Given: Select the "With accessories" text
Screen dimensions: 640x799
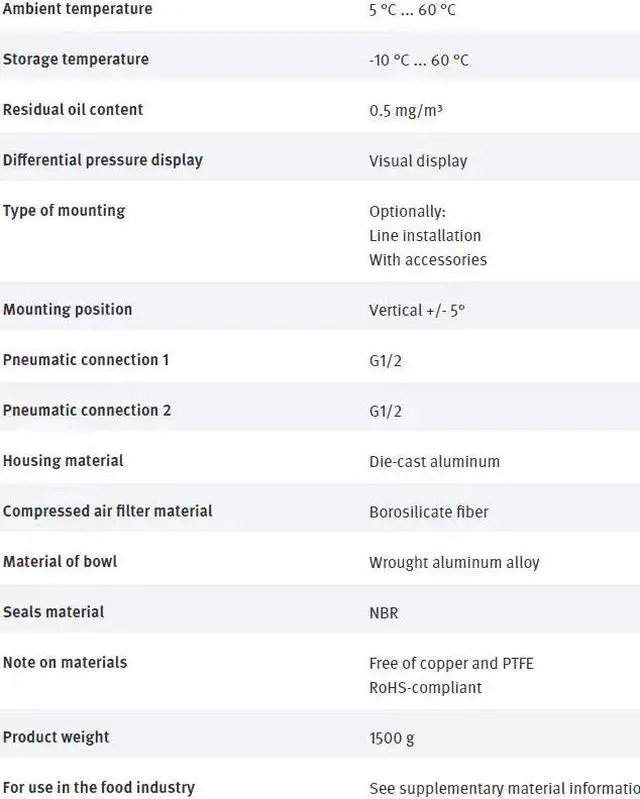Looking at the screenshot, I should (427, 259).
